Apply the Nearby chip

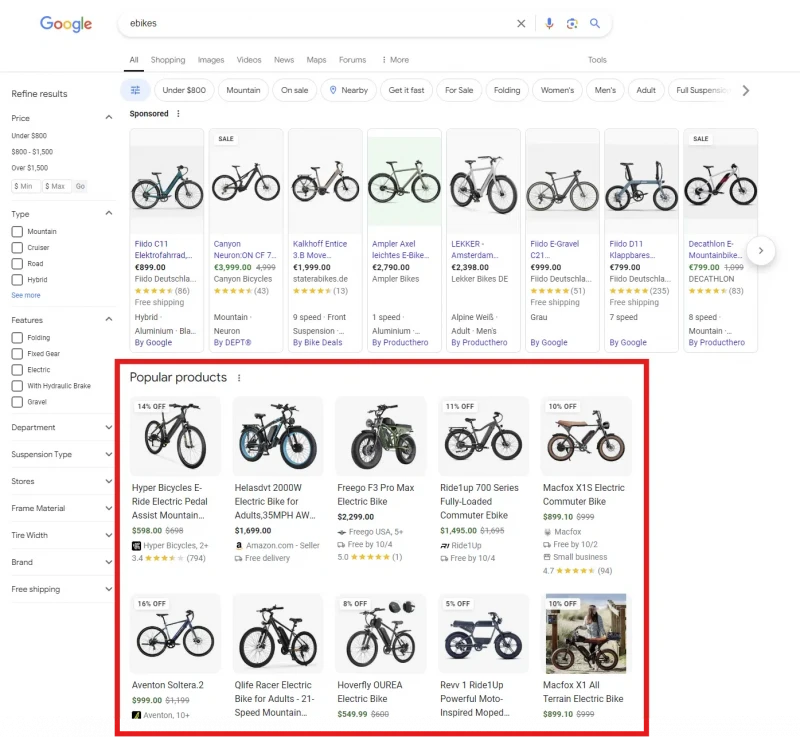click(x=348, y=90)
